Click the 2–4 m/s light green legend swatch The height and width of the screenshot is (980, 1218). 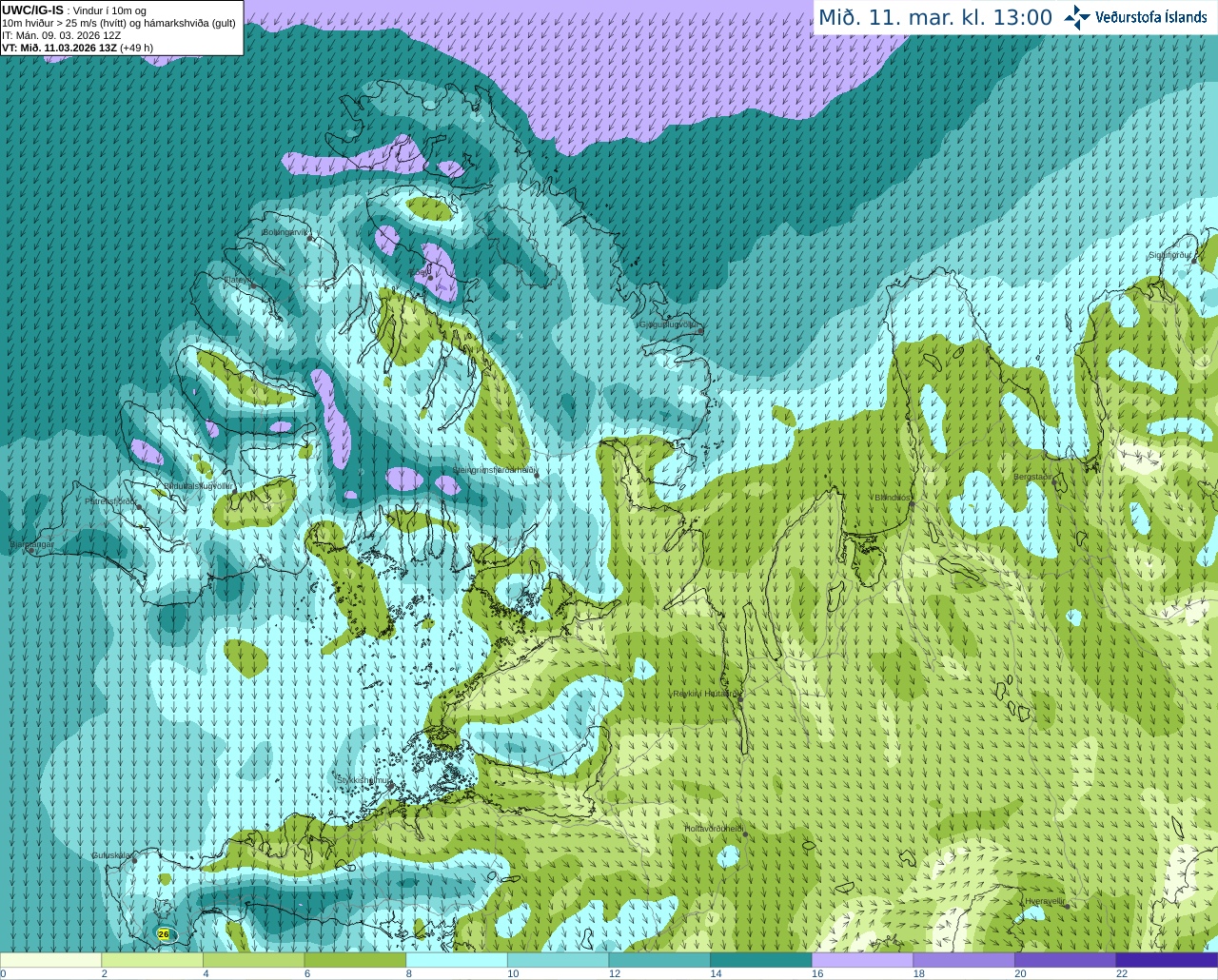point(152,960)
